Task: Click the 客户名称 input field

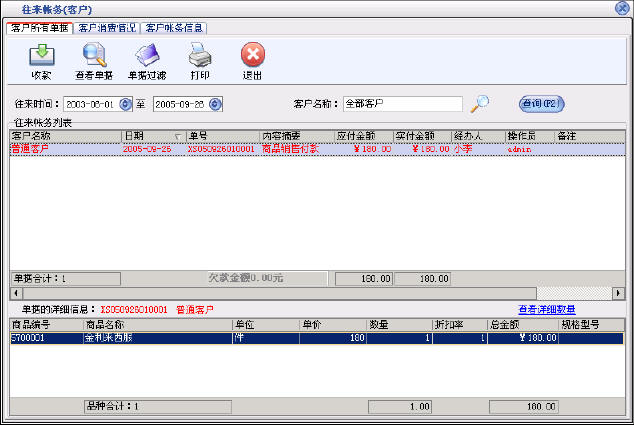Action: (x=402, y=104)
